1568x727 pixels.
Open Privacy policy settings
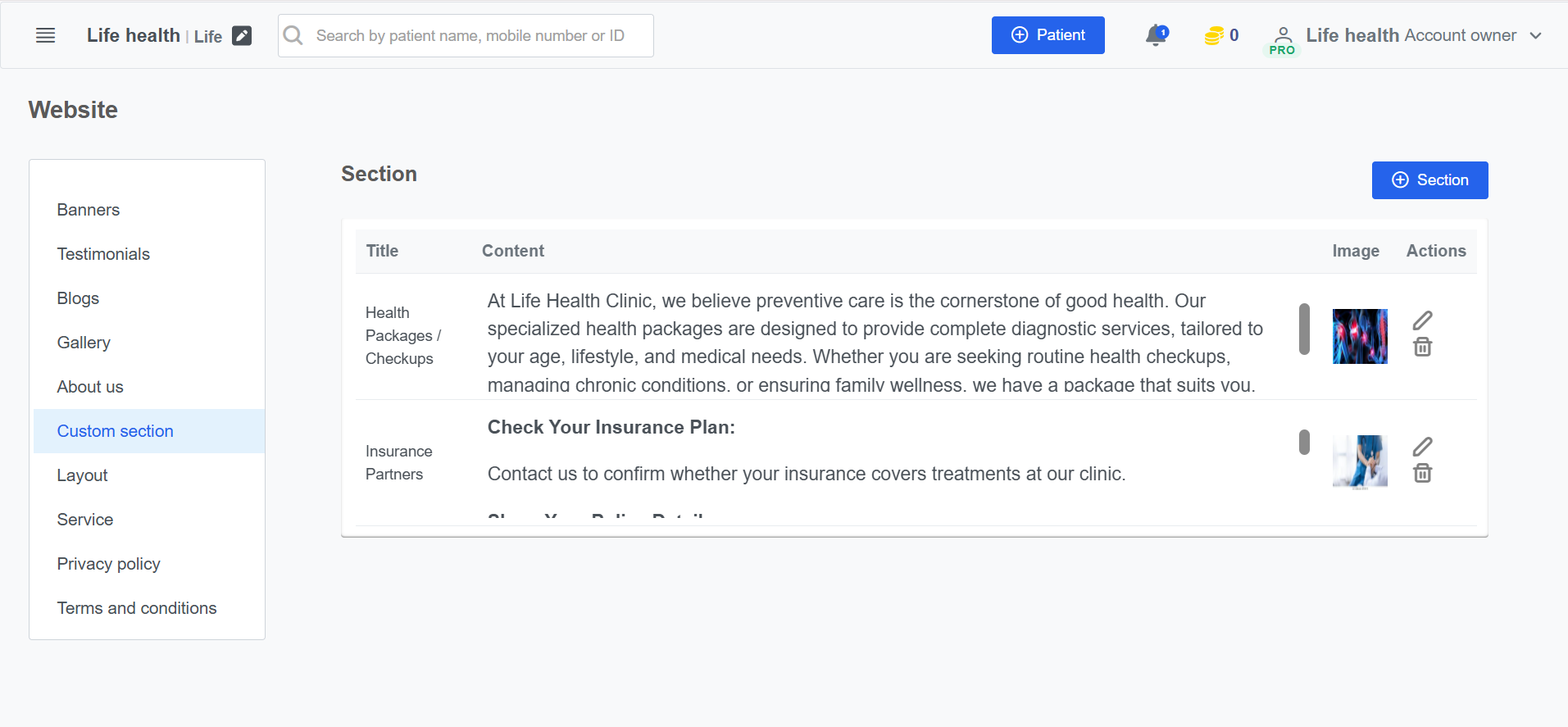point(108,564)
